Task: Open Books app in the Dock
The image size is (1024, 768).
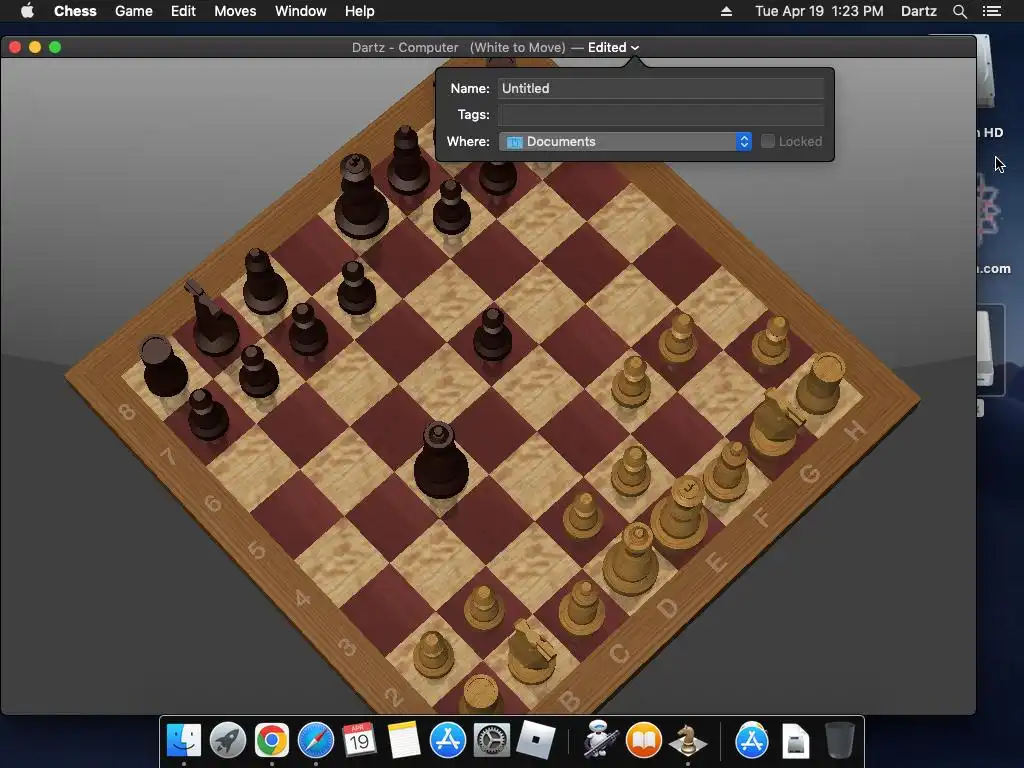Action: pyautogui.click(x=644, y=741)
